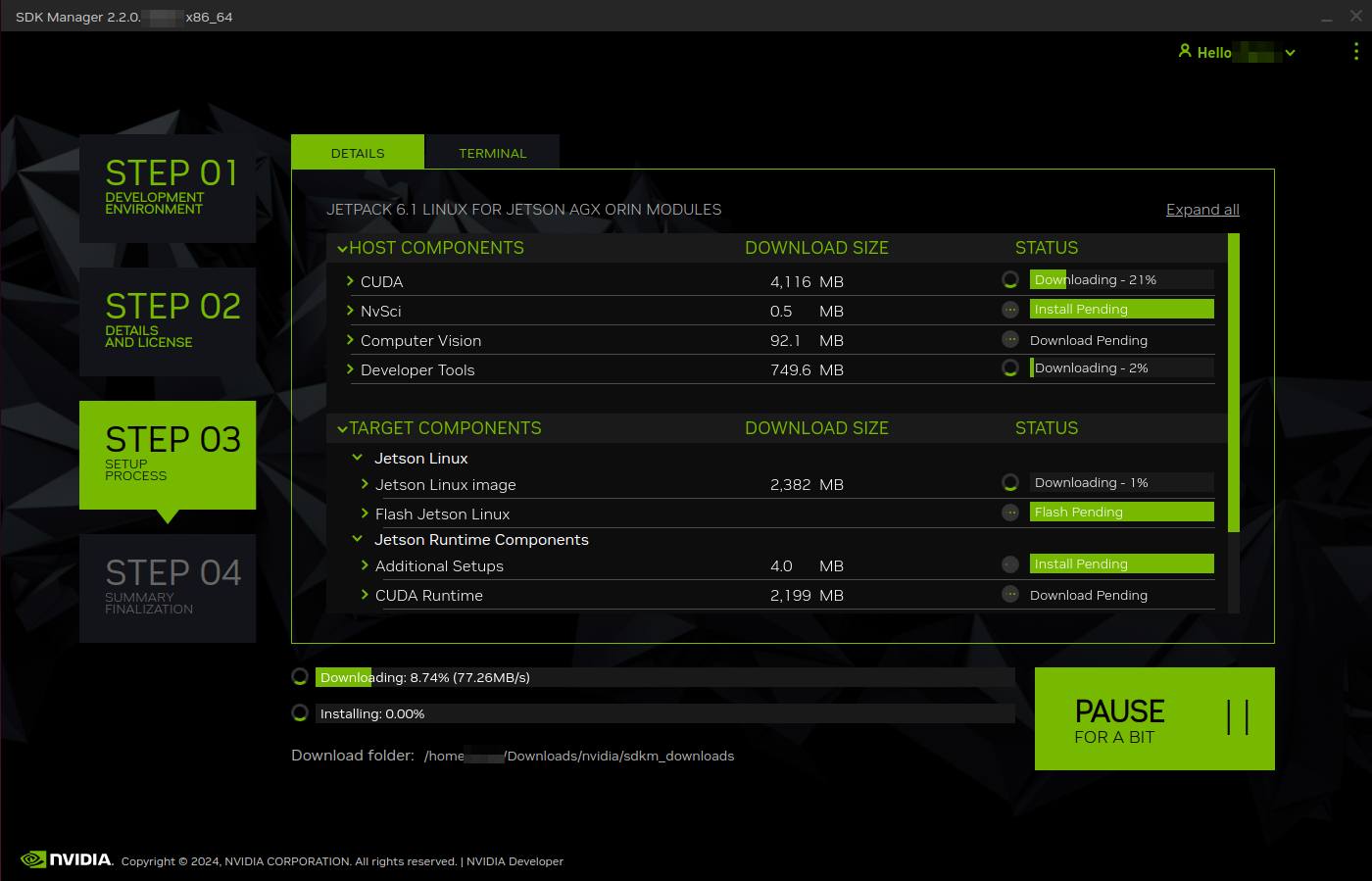
Task: Click the Jetson Linux image 2,382 MB value
Action: tap(807, 484)
